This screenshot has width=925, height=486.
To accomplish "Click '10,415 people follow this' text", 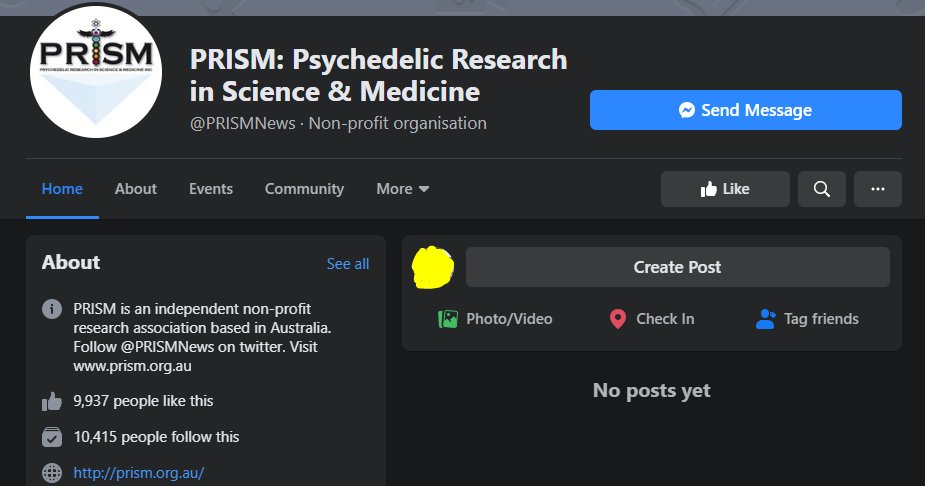I will (x=156, y=437).
